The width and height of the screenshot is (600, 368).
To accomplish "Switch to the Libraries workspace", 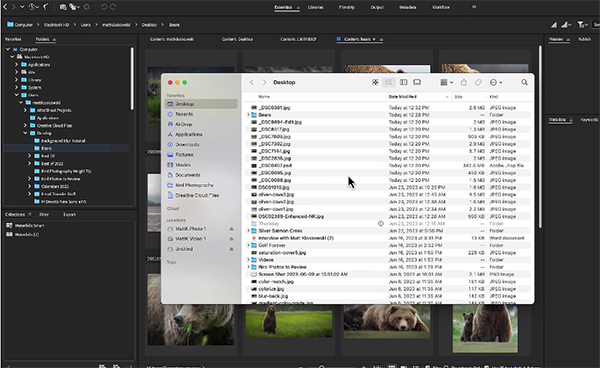I will tap(316, 7).
